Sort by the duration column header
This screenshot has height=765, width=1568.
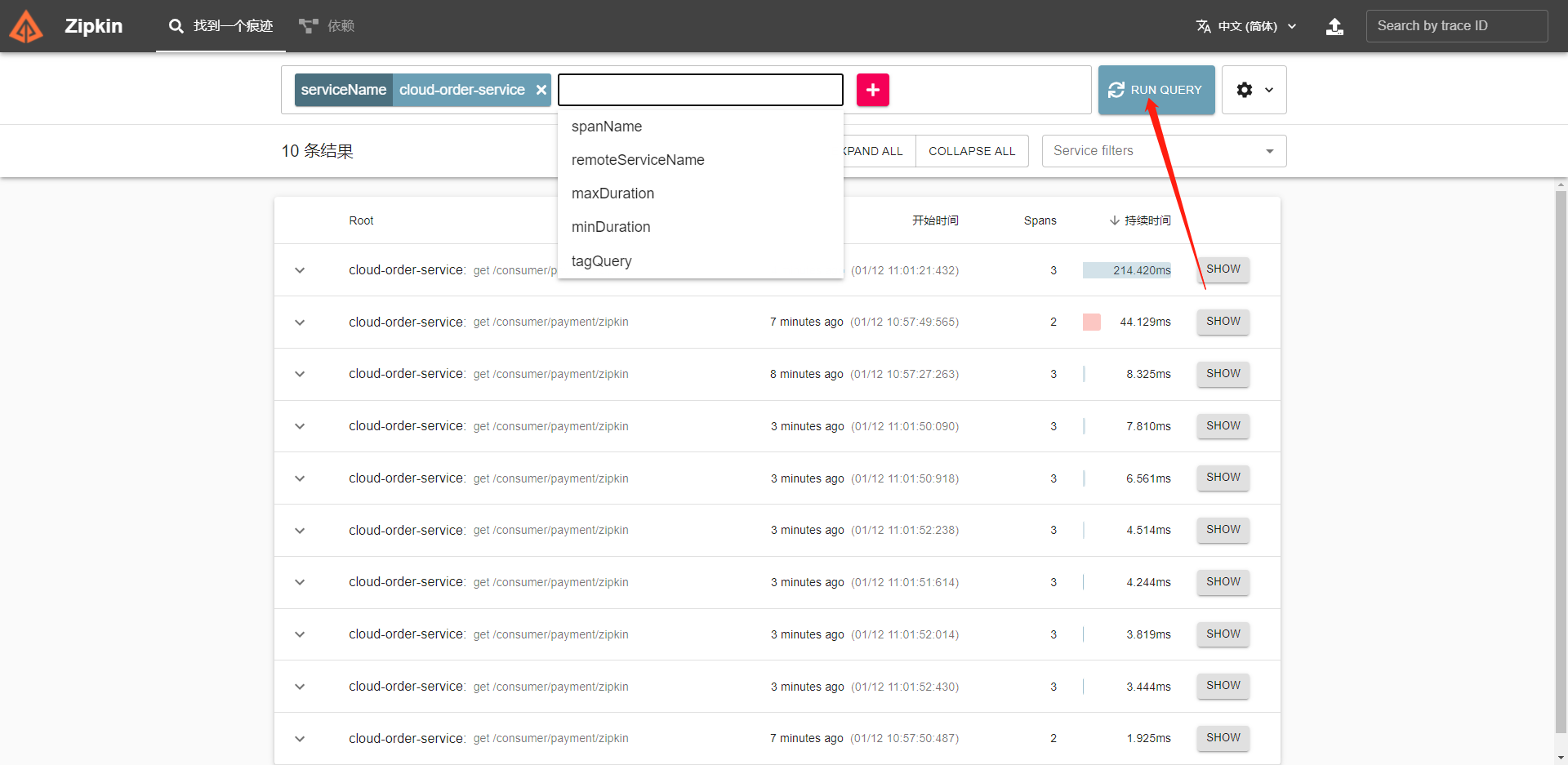point(1140,220)
